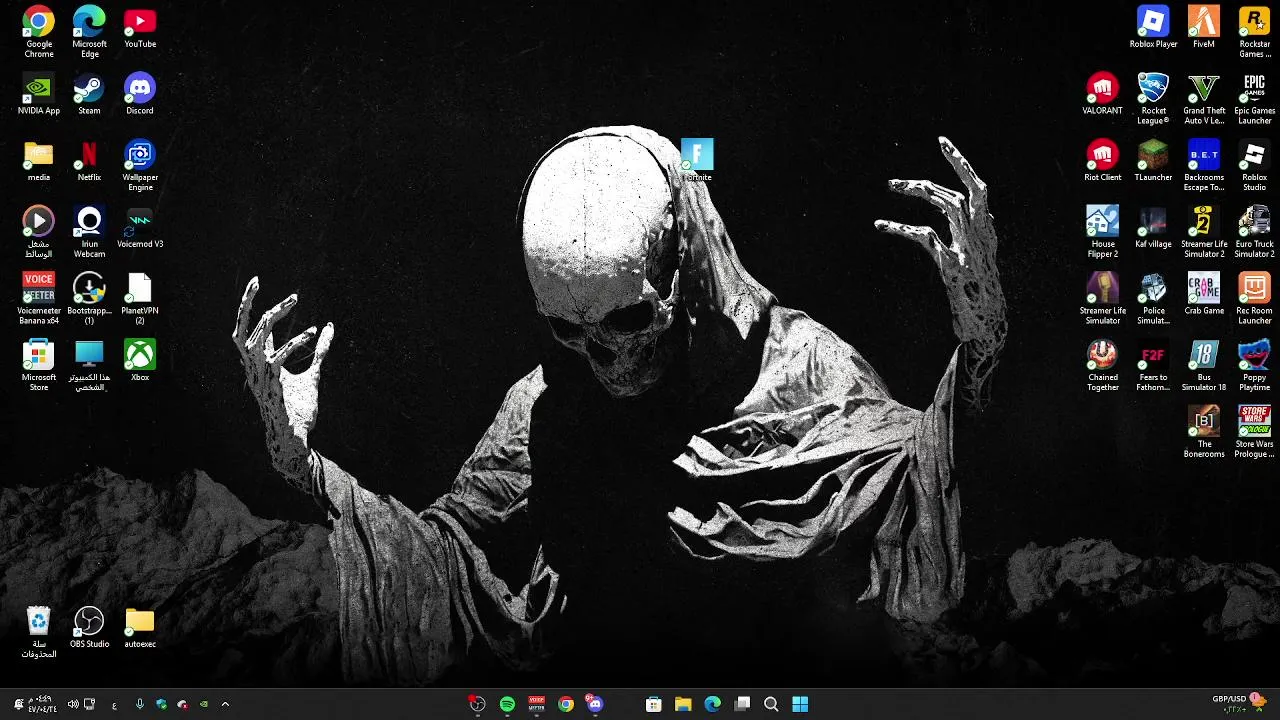Open taskbar Search magnifier
1280x720 pixels.
click(x=771, y=704)
